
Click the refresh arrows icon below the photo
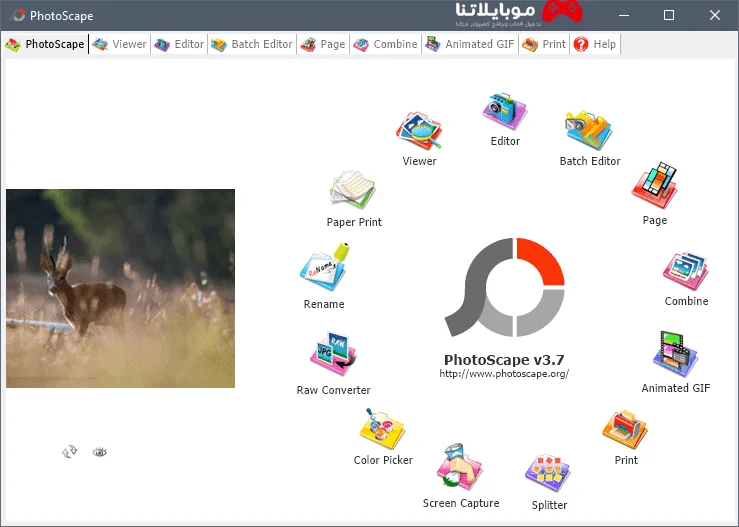[69, 452]
